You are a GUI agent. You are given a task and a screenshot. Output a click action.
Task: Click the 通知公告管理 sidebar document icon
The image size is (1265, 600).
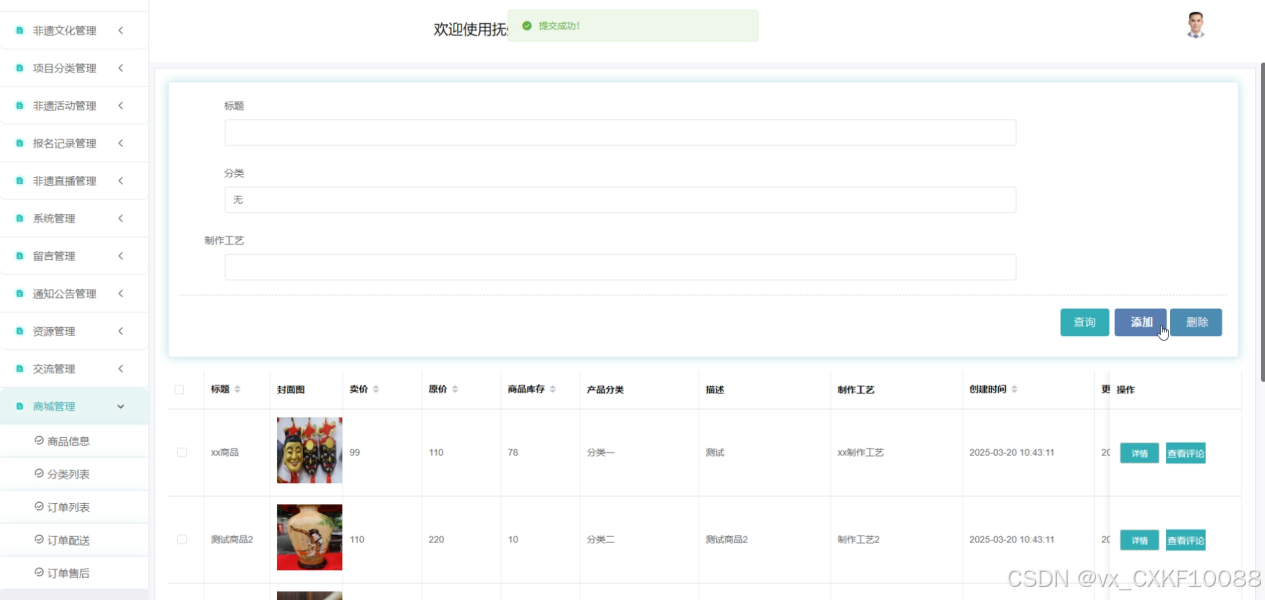(19, 293)
